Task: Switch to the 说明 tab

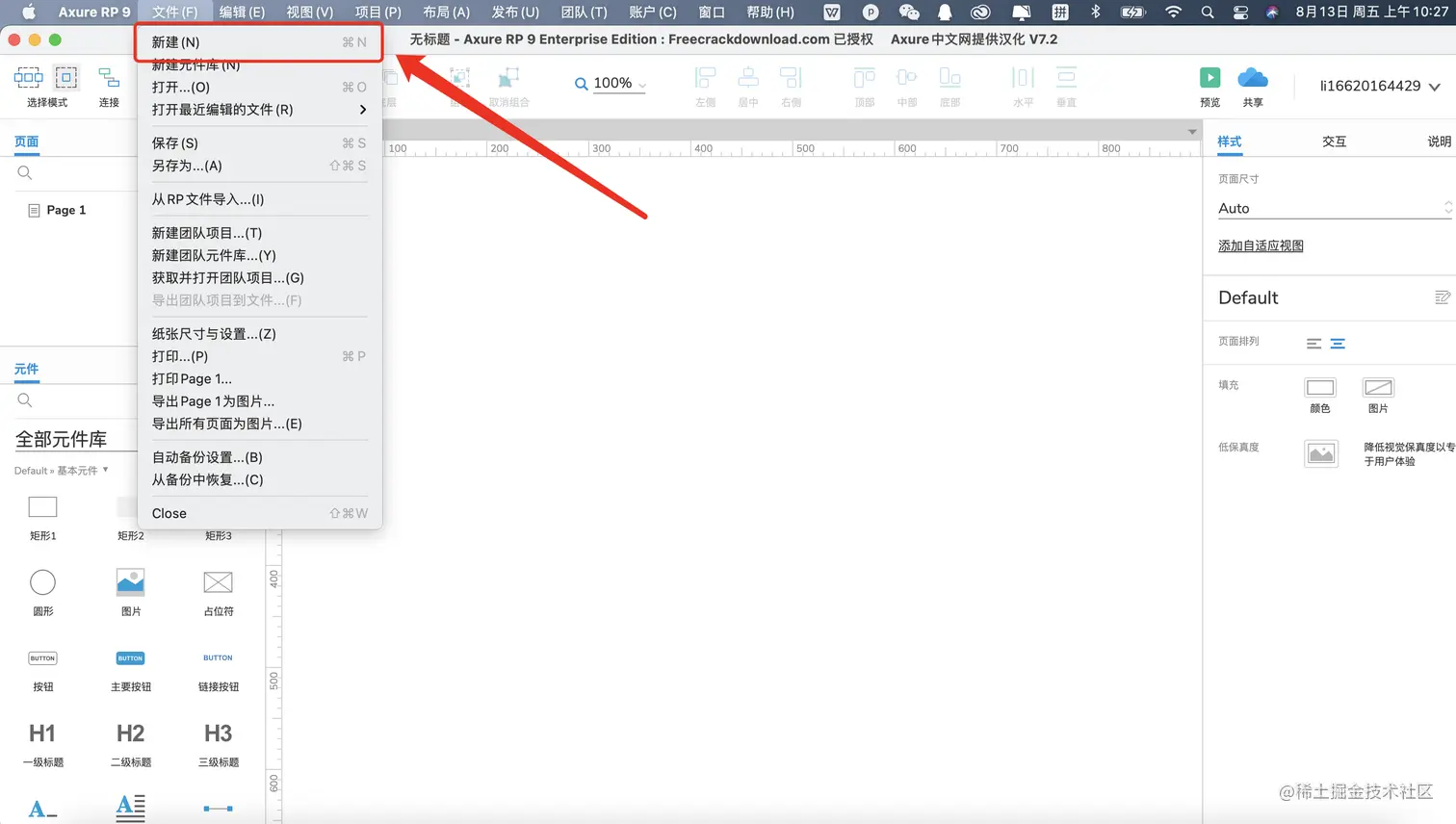Action: 1439,142
